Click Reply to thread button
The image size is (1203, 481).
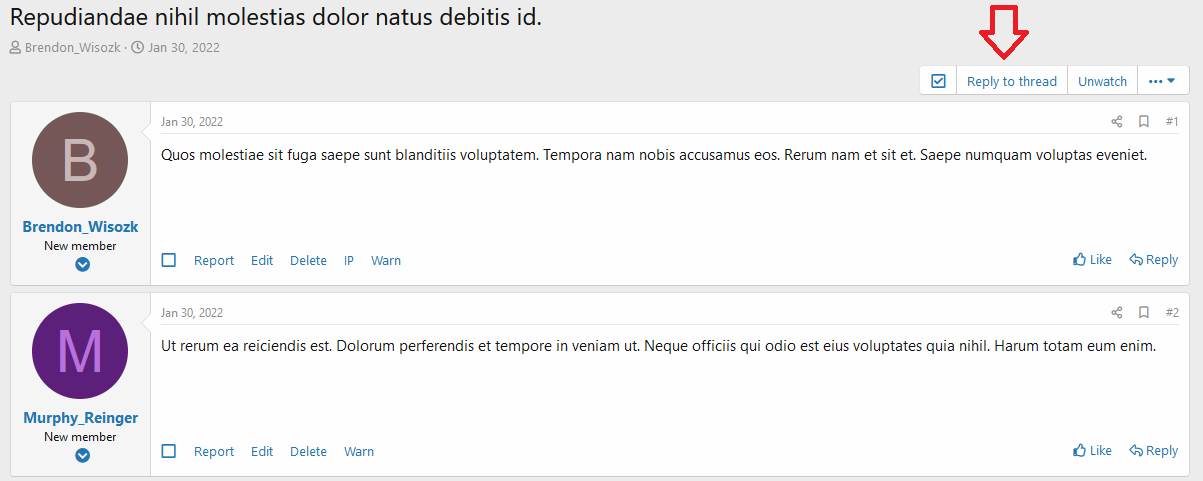[x=1011, y=81]
